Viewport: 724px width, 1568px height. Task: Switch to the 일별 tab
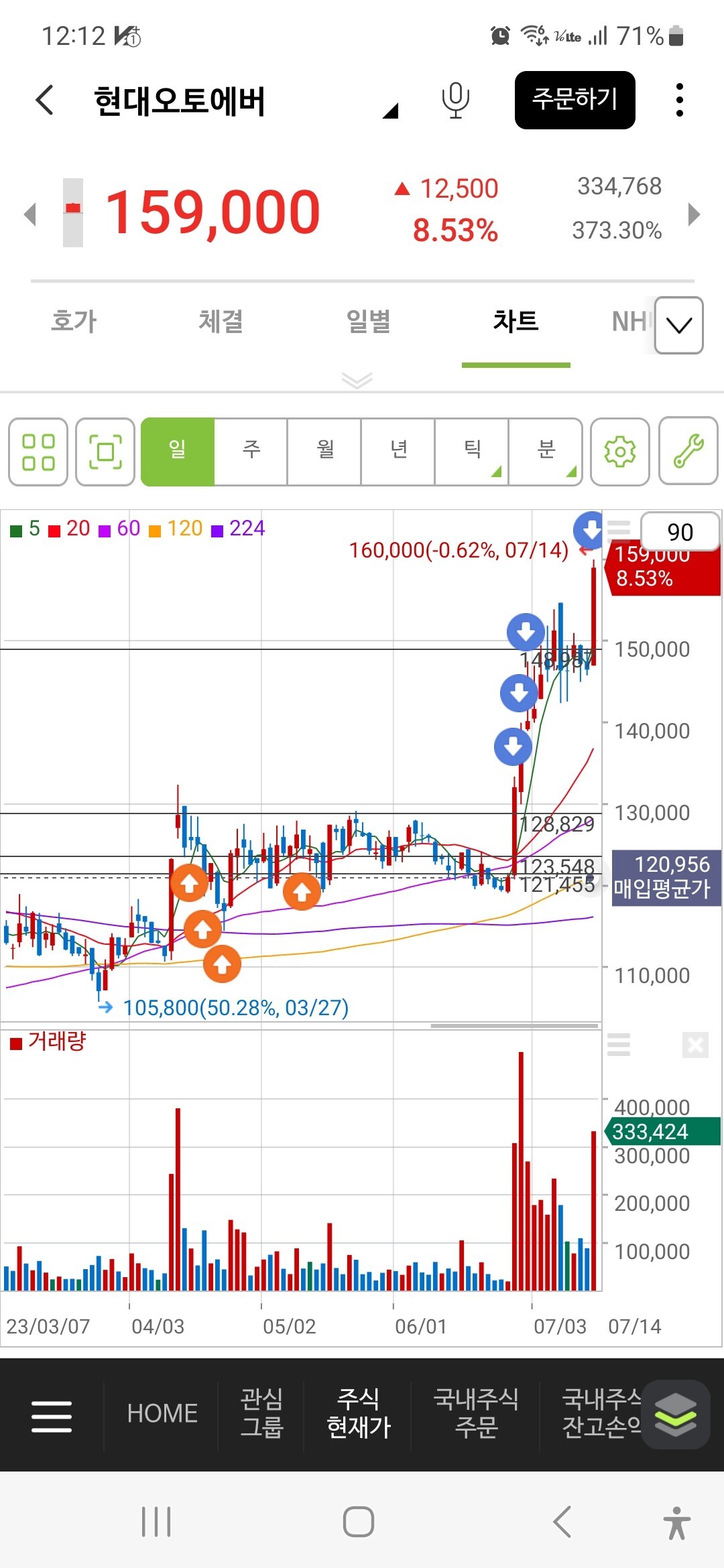tap(369, 321)
